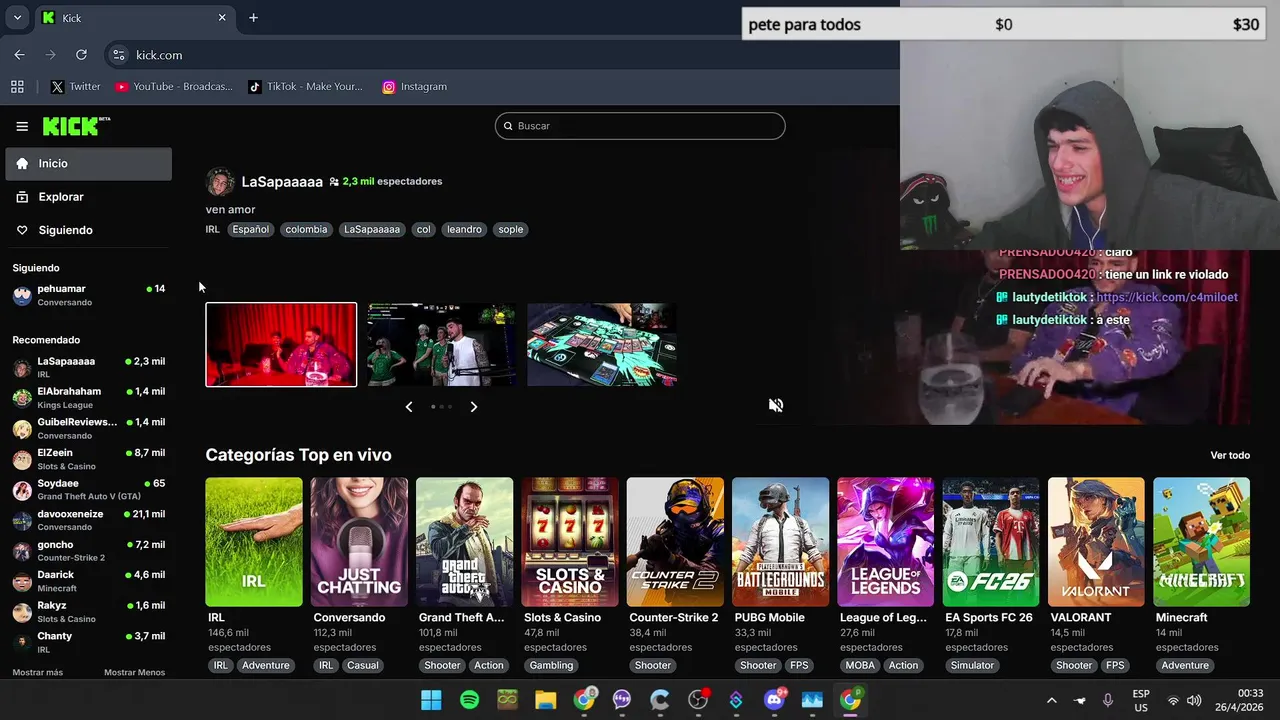The height and width of the screenshot is (720, 1280).
Task: Click the colombia tag
Action: (x=306, y=229)
